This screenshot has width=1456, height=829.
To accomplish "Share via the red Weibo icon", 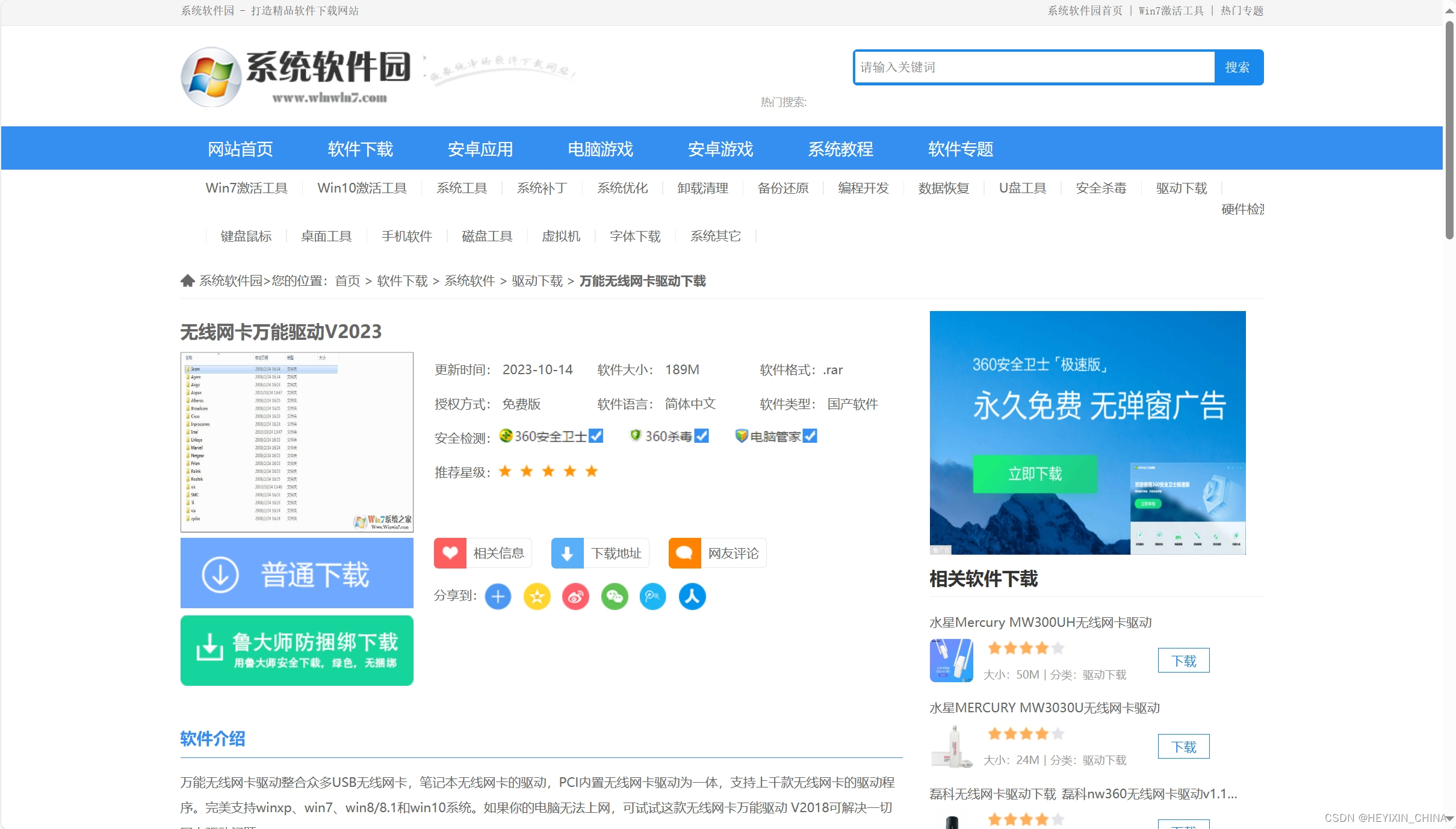I will pyautogui.click(x=575, y=596).
